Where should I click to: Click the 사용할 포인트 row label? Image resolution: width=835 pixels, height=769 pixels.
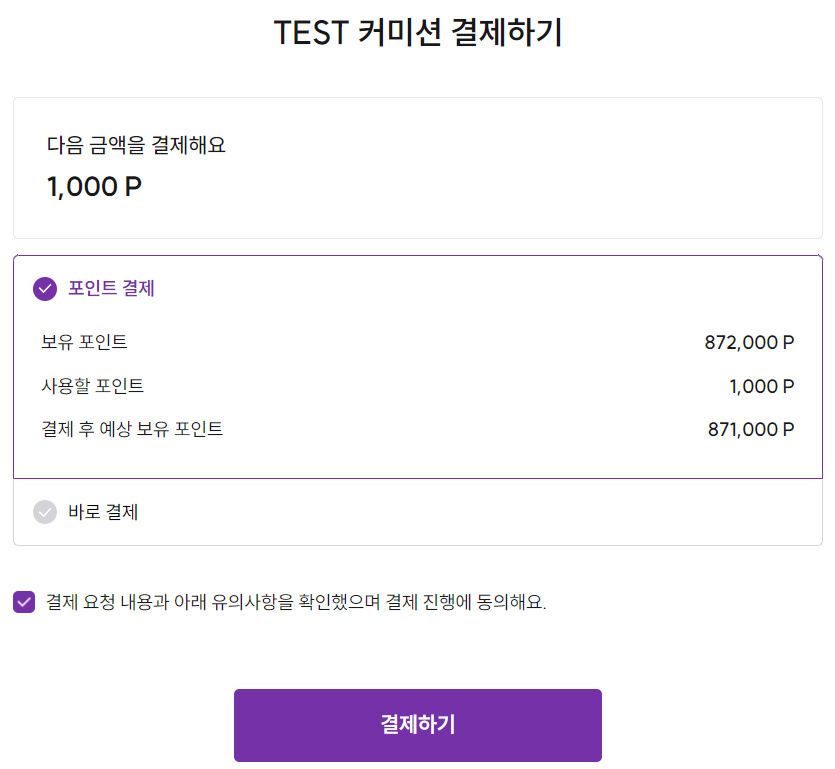pos(92,386)
